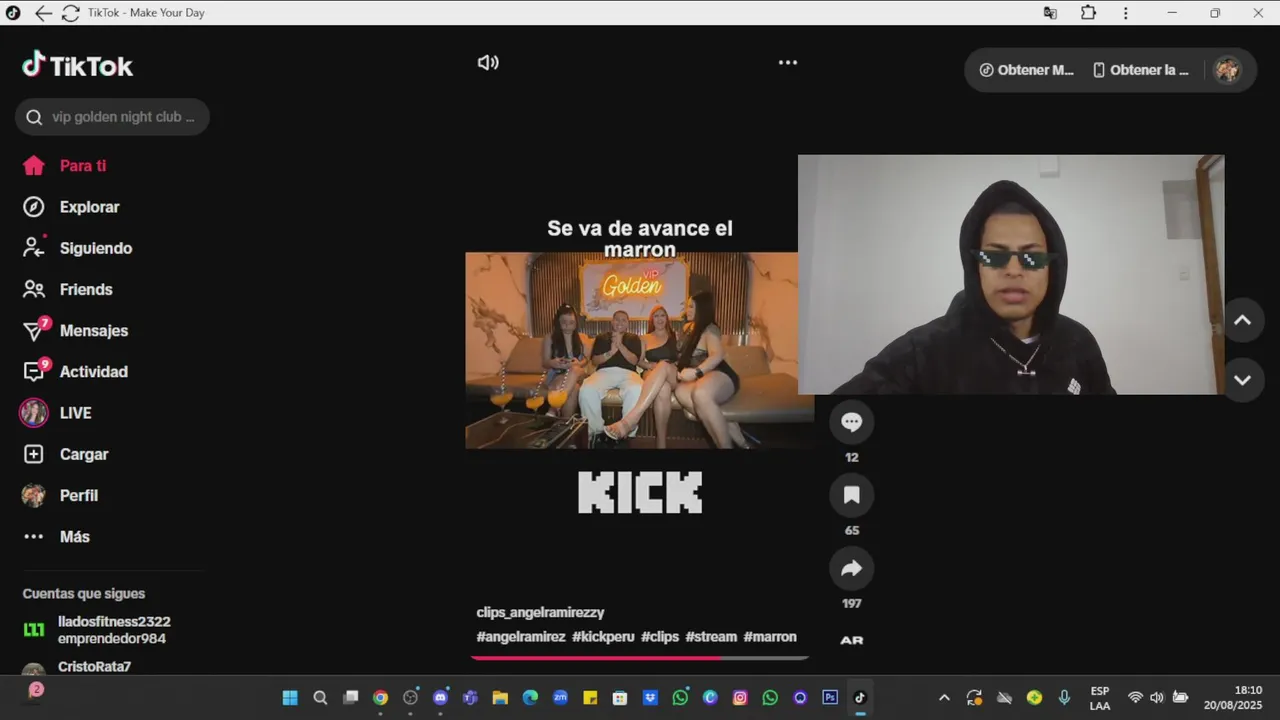Screen dimensions: 1280x720
Task: Click hashtag #kickperu
Action: [x=603, y=636]
